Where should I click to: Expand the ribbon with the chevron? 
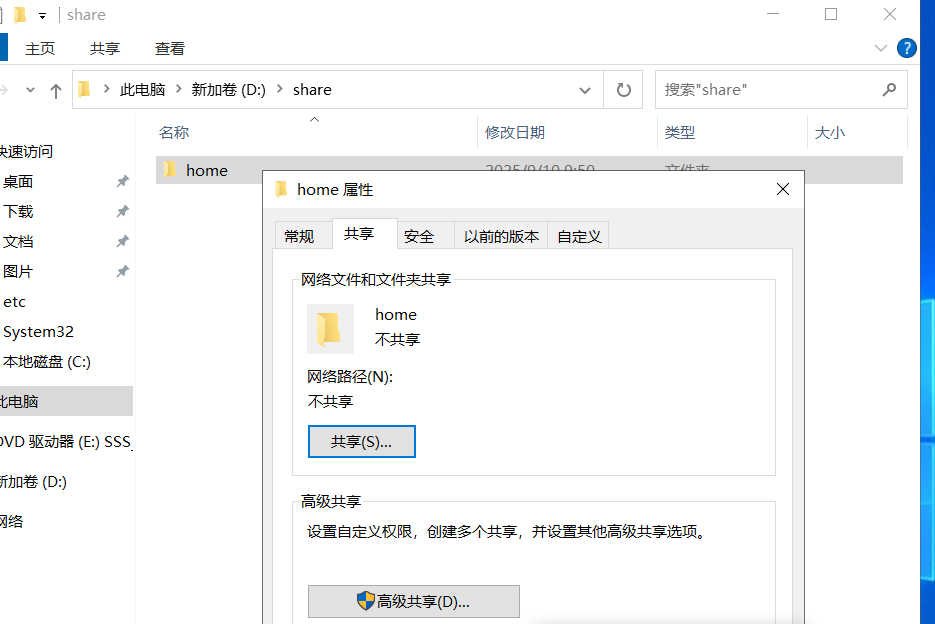click(x=881, y=48)
